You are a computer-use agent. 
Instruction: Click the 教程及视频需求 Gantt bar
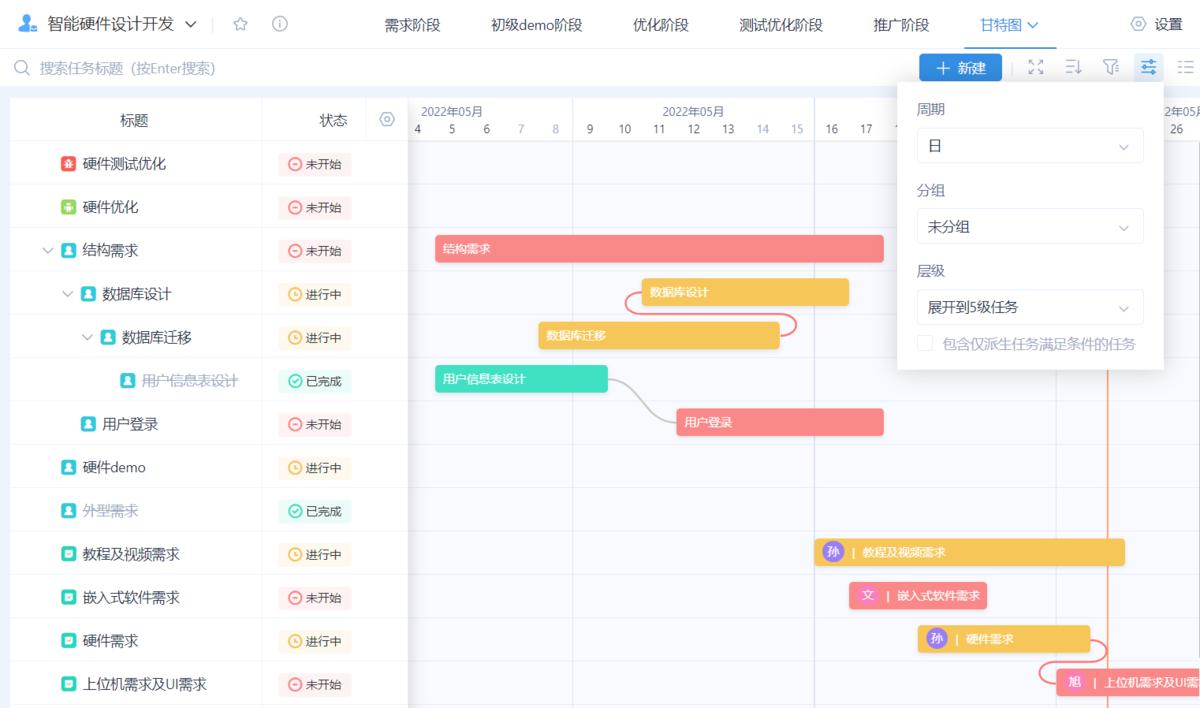pos(970,551)
